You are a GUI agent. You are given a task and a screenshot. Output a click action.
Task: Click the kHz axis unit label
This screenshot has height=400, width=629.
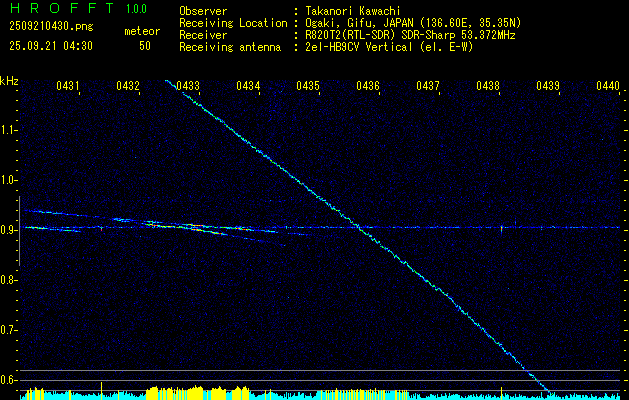9,81
